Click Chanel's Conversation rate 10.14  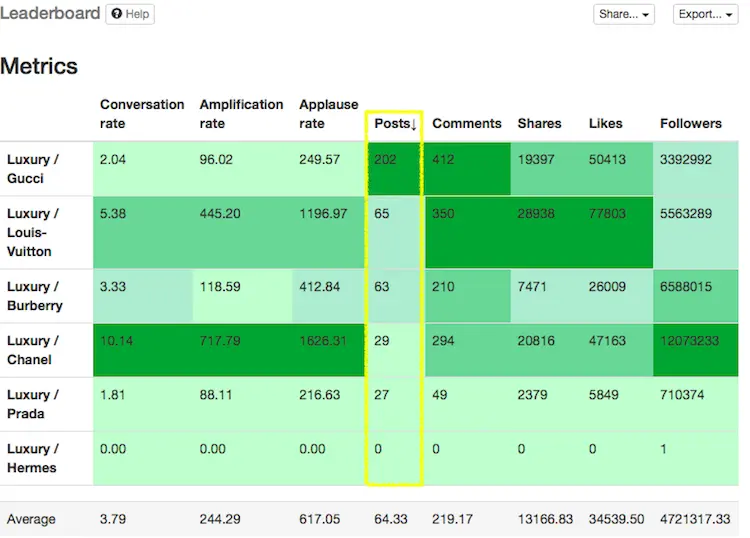point(117,340)
